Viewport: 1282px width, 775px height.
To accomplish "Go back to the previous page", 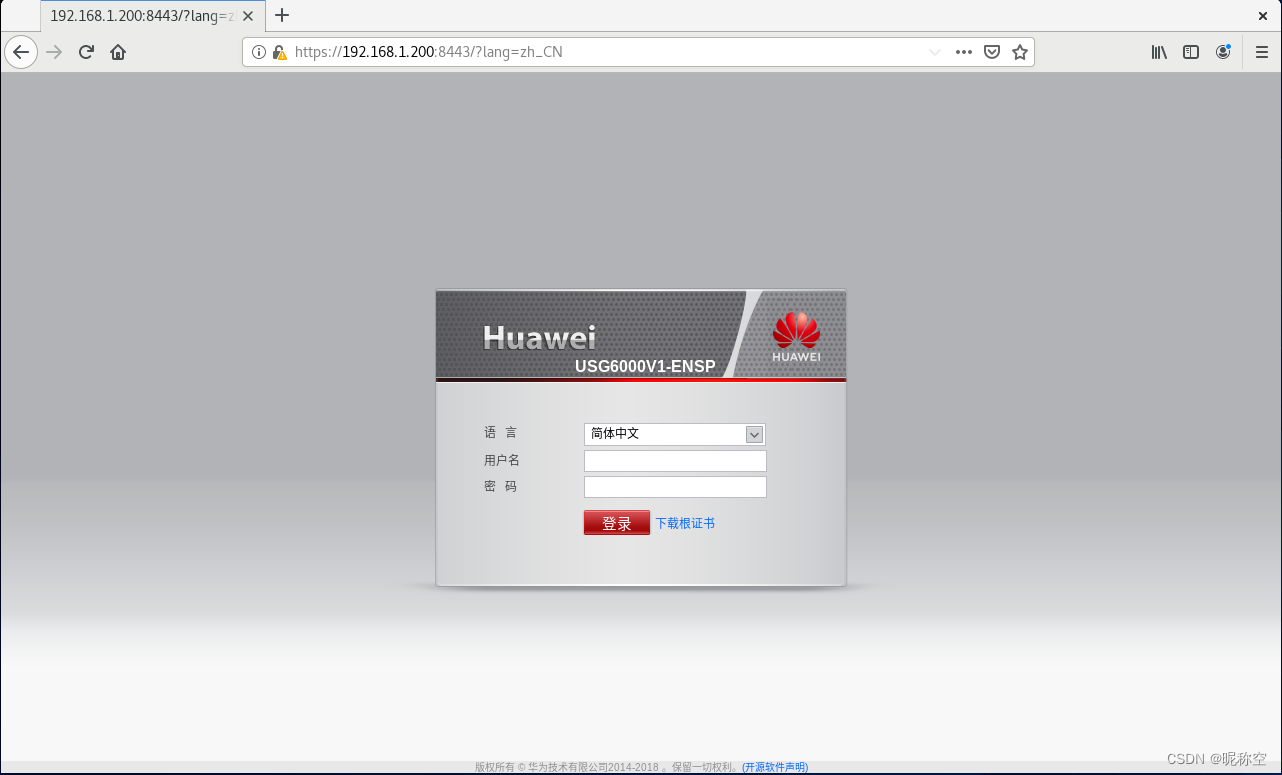I will click(21, 52).
